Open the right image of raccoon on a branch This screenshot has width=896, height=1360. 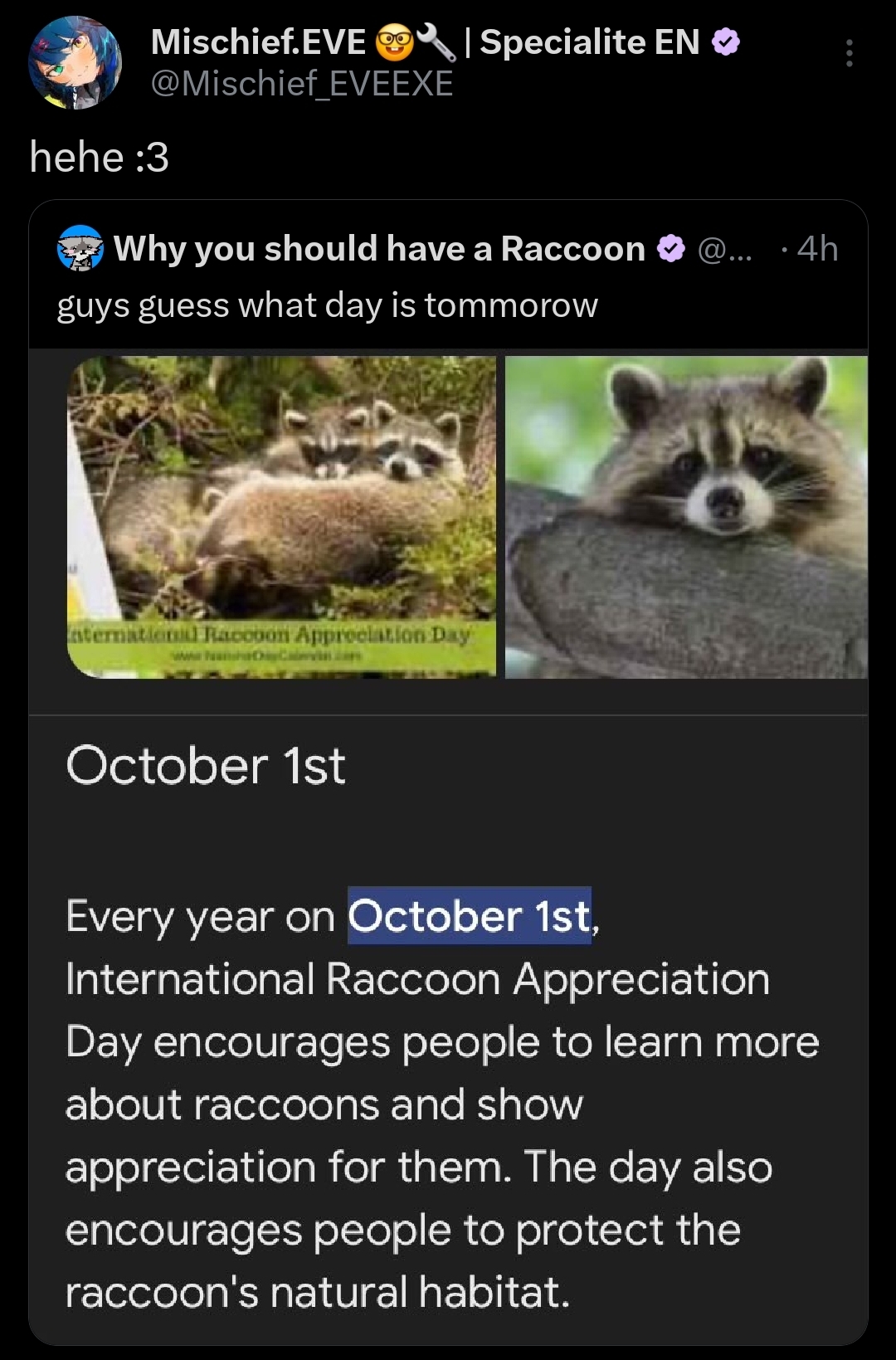click(686, 516)
